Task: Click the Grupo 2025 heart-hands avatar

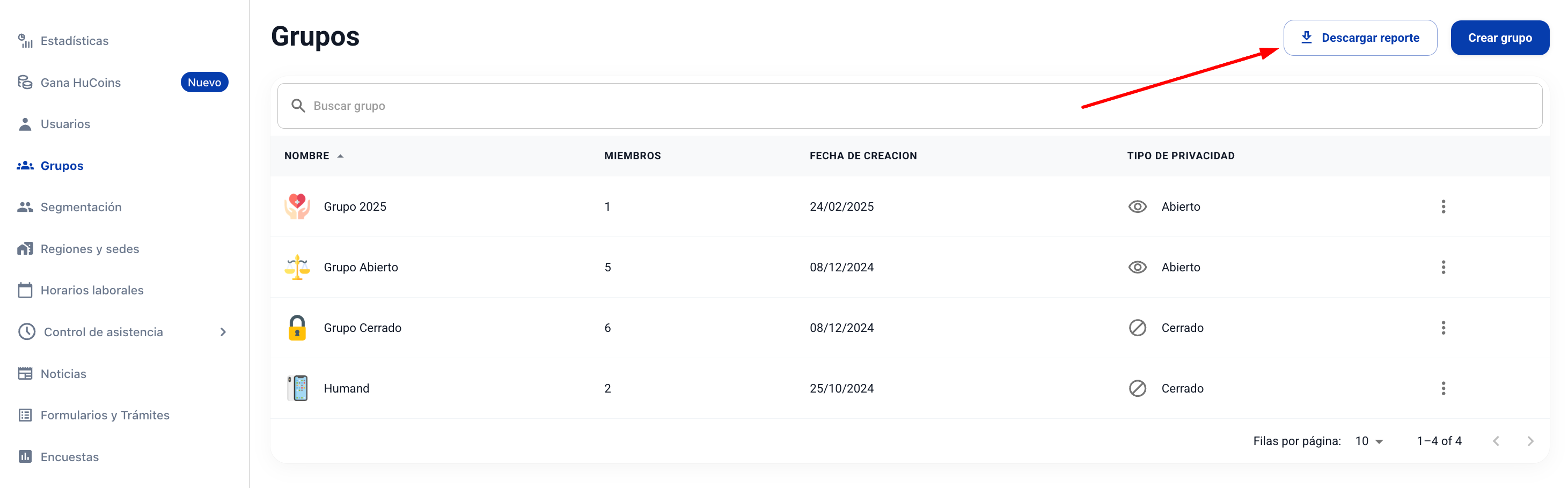Action: point(297,206)
